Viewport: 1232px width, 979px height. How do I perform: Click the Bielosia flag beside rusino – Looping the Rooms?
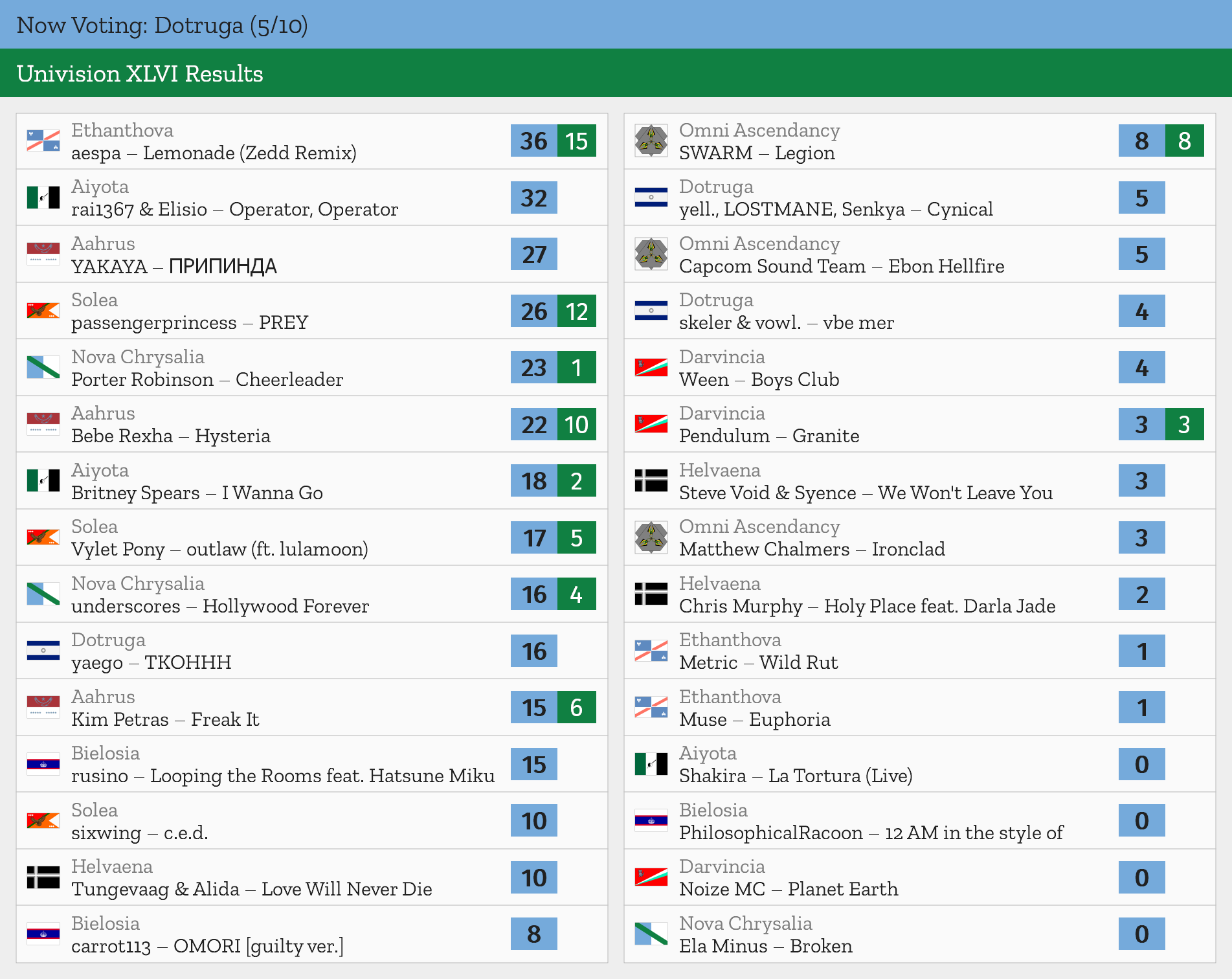43,764
